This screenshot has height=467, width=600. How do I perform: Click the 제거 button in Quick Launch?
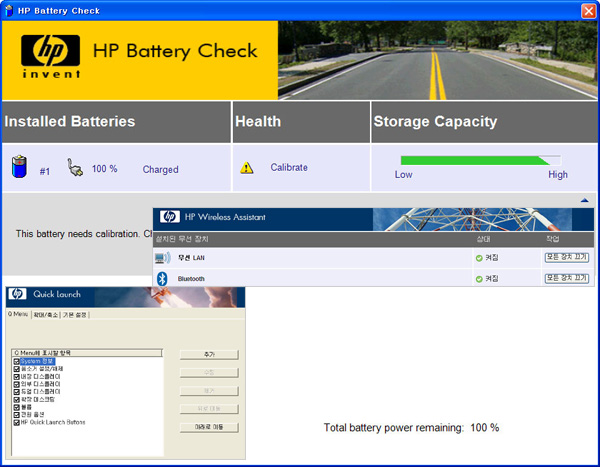tap(209, 391)
